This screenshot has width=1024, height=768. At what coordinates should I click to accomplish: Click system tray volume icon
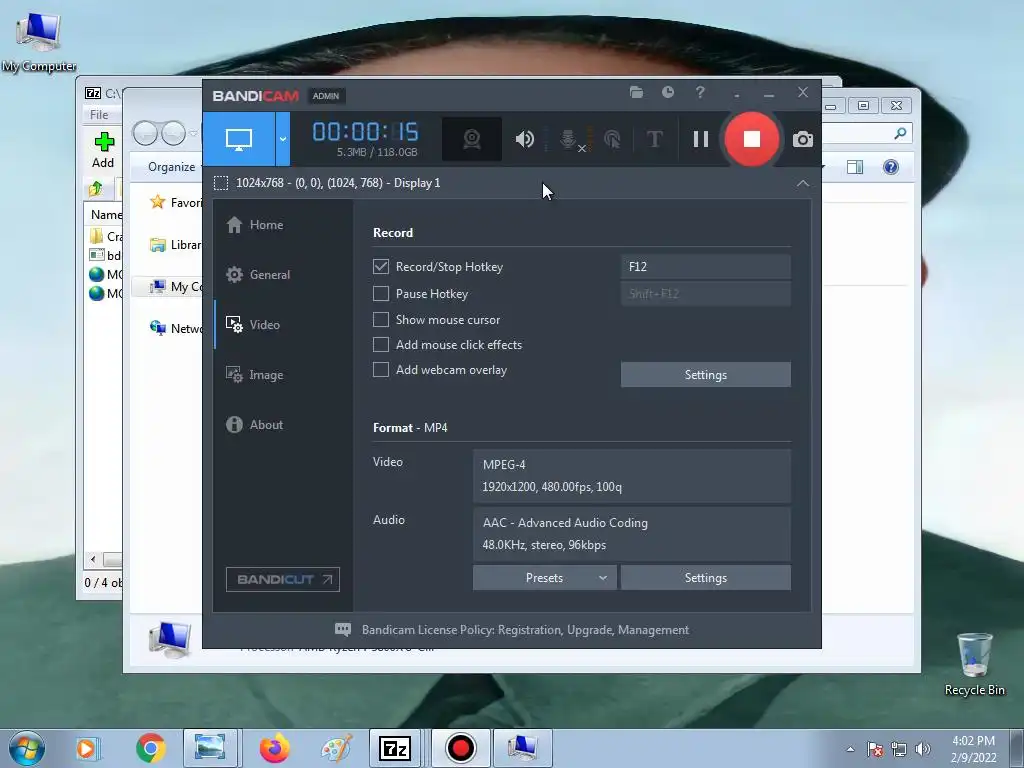pos(923,749)
